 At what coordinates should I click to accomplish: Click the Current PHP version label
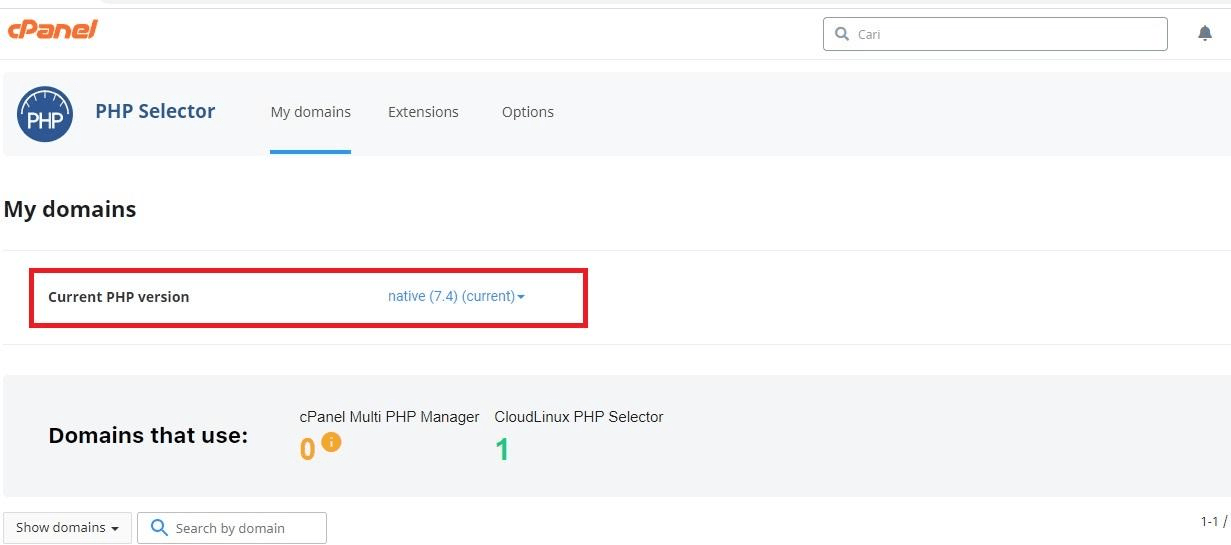[x=118, y=297]
